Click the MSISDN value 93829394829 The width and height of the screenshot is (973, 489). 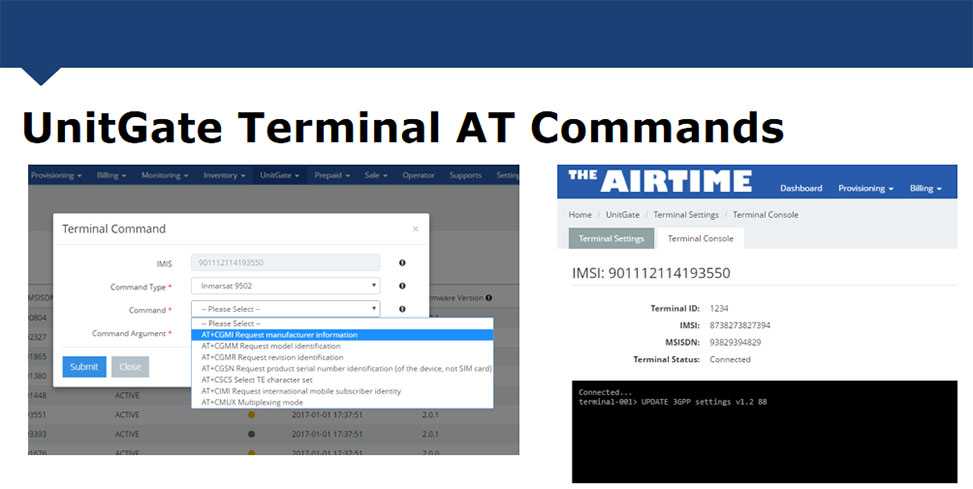(735, 343)
